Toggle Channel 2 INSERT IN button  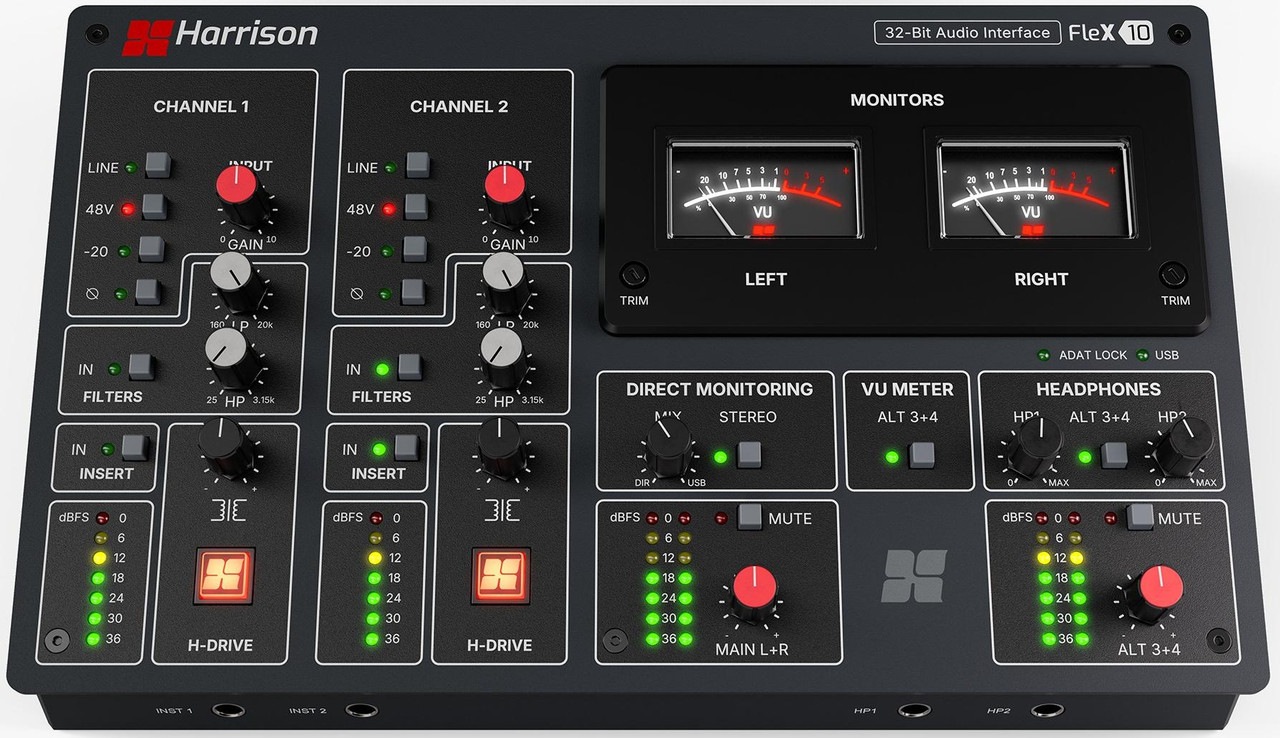407,447
